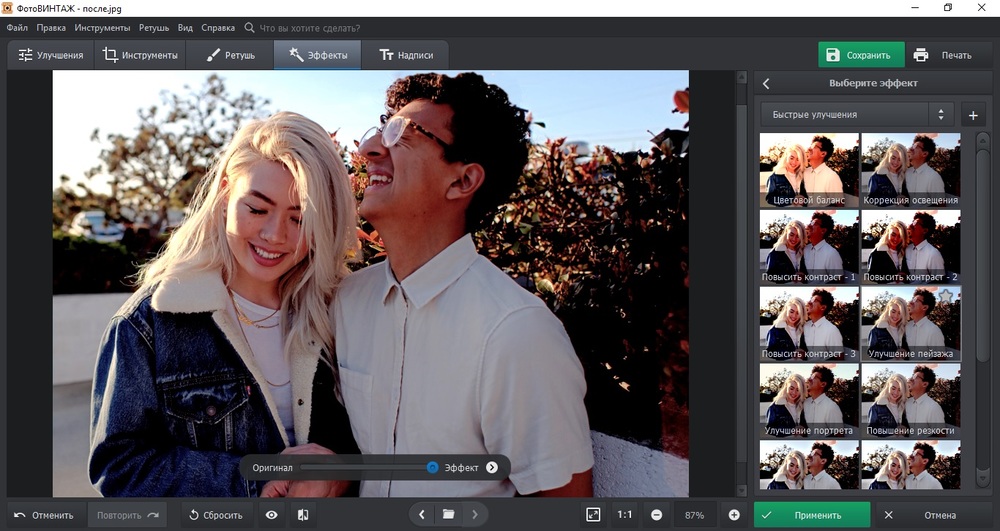Switch to the Улучшения tab
The width and height of the screenshot is (1000, 531).
(x=51, y=55)
